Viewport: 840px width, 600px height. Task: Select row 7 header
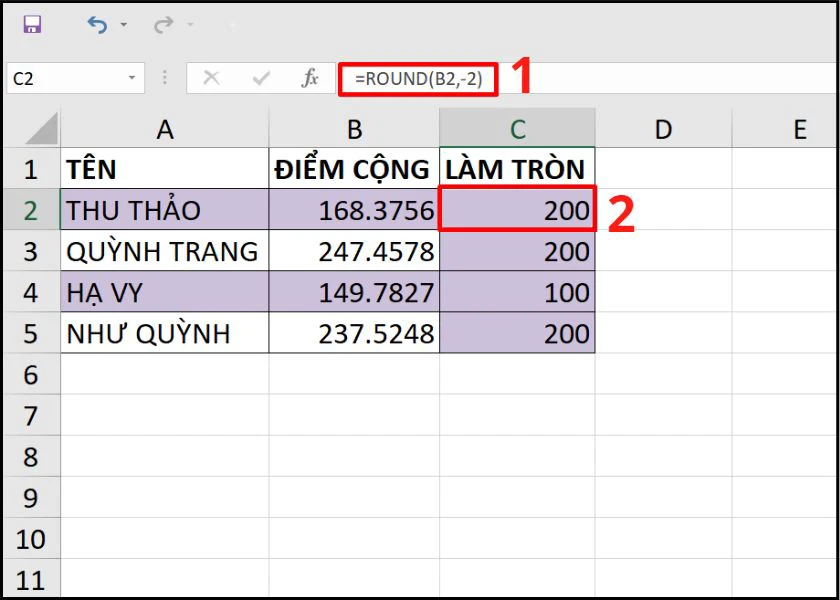coord(31,415)
